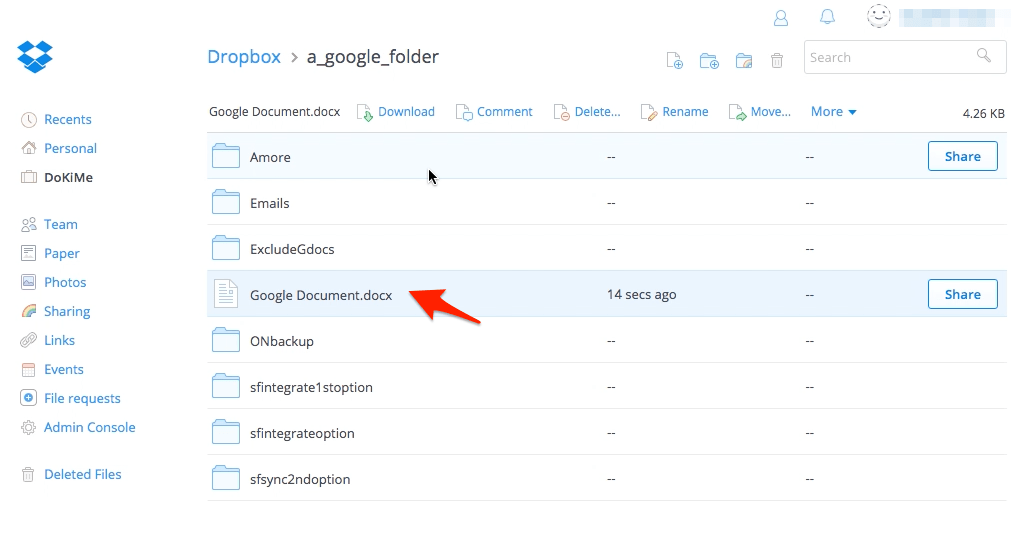Share Google Document.docx
The width and height of the screenshot is (1031, 544).
963,295
